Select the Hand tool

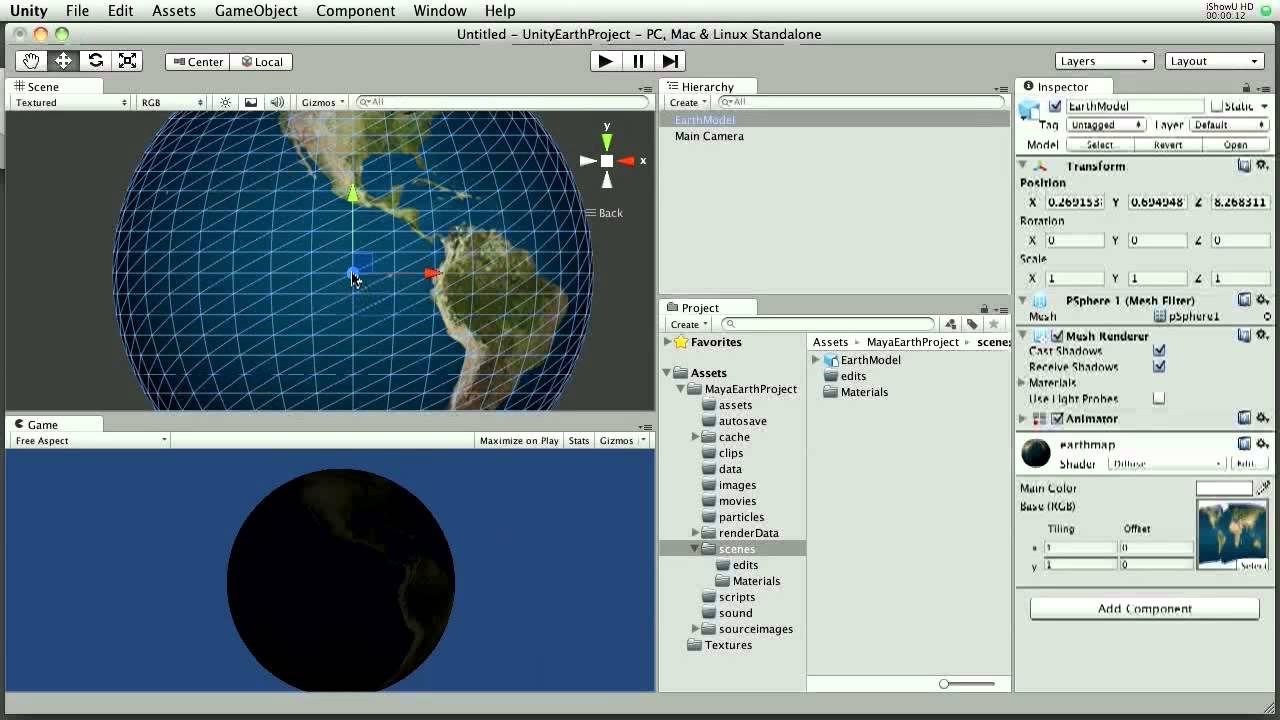[31, 61]
